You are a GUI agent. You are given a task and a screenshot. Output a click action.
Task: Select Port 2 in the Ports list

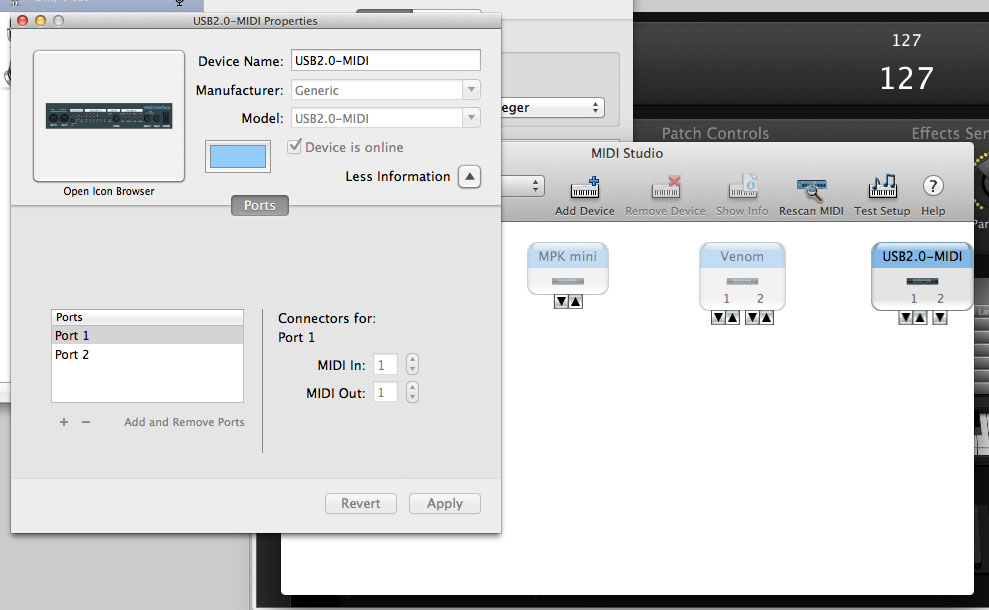148,355
